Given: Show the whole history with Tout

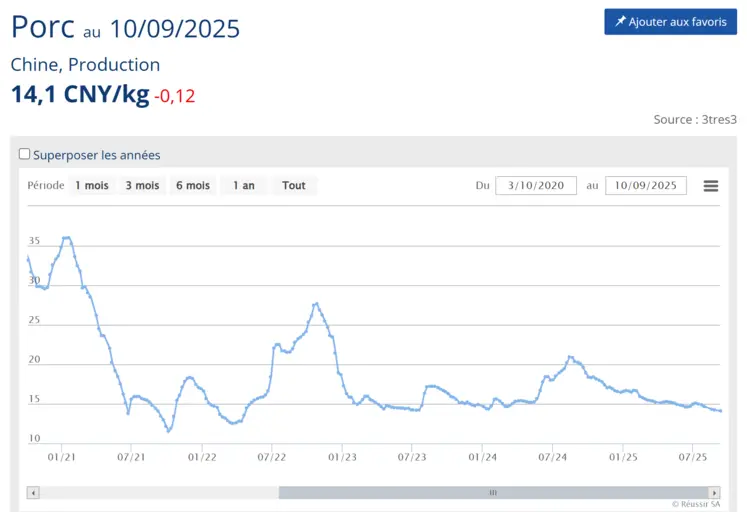Looking at the screenshot, I should click(293, 185).
